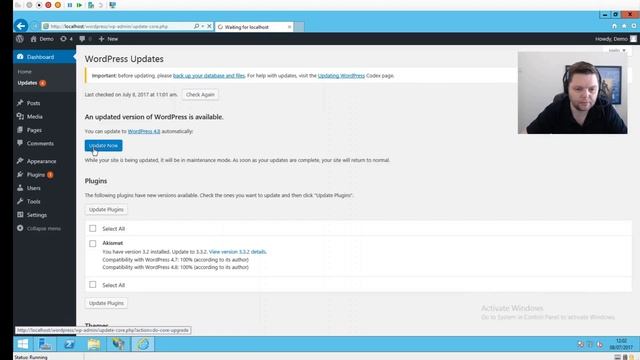Click the browser back arrow button
The height and width of the screenshot is (360, 640).
pos(21,26)
